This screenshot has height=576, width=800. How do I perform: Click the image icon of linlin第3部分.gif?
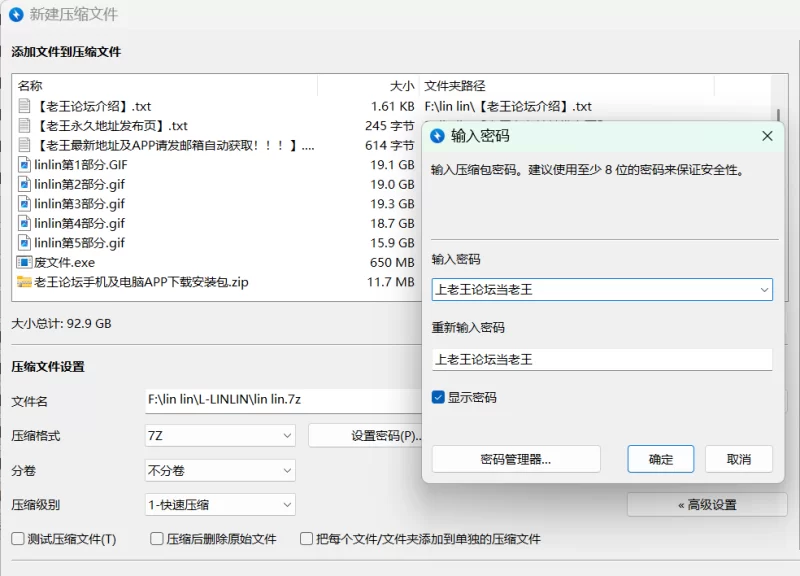click(24, 203)
